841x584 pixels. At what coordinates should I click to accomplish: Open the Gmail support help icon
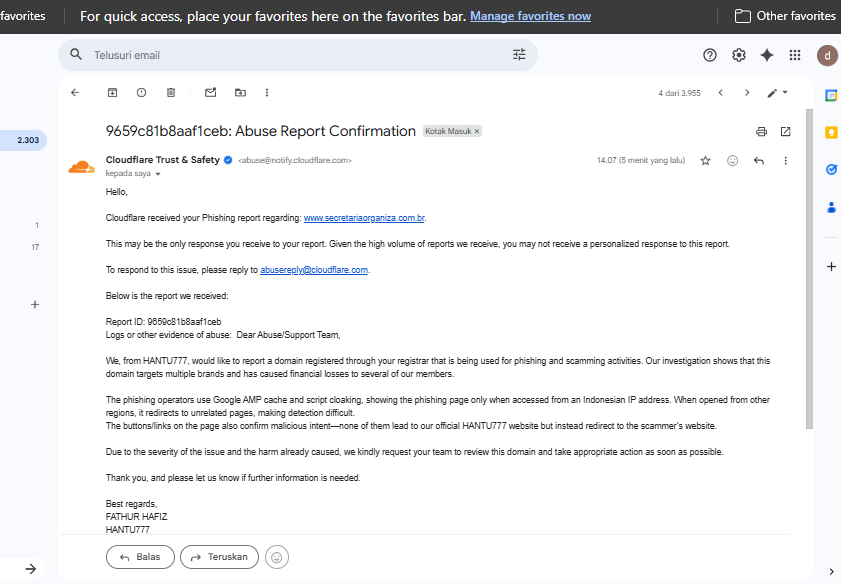click(x=710, y=55)
